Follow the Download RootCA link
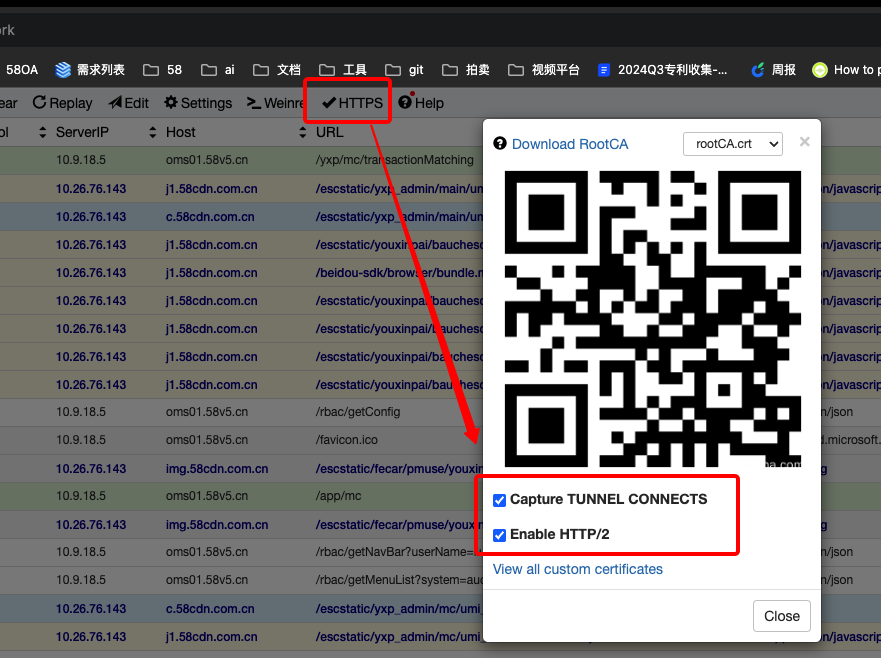This screenshot has width=881, height=658. pos(570,144)
